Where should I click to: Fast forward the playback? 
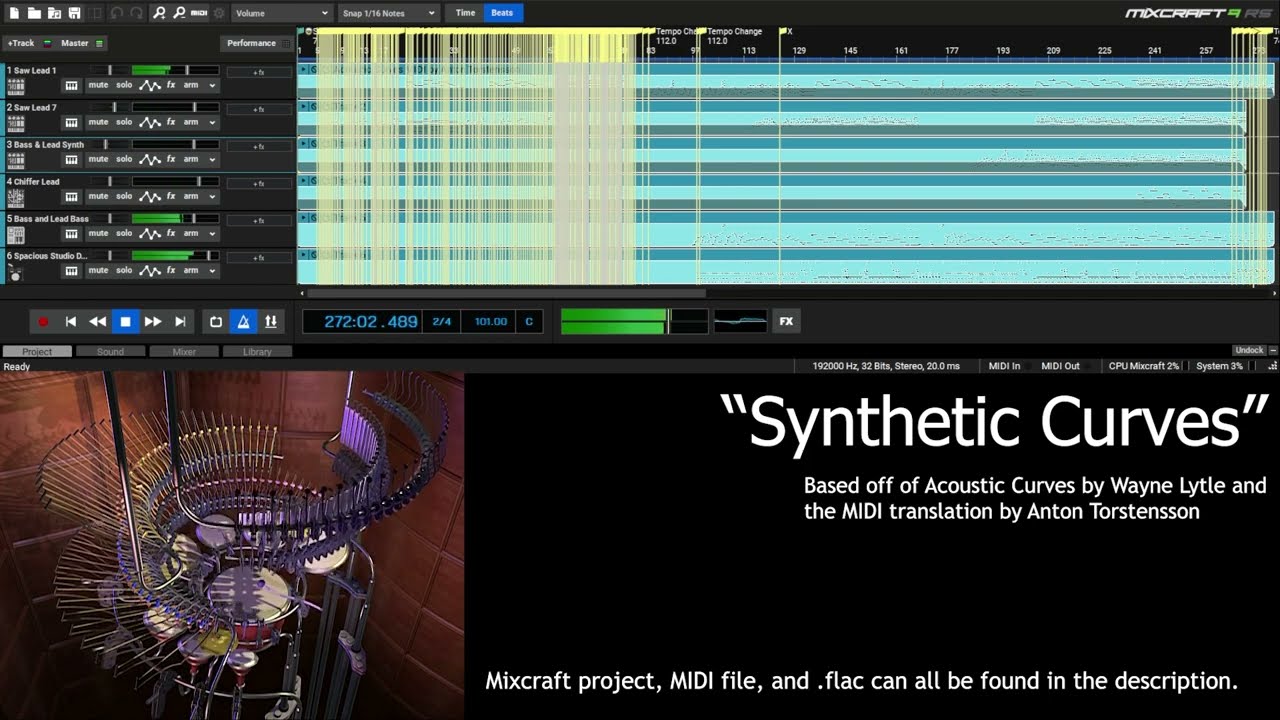[x=153, y=321]
